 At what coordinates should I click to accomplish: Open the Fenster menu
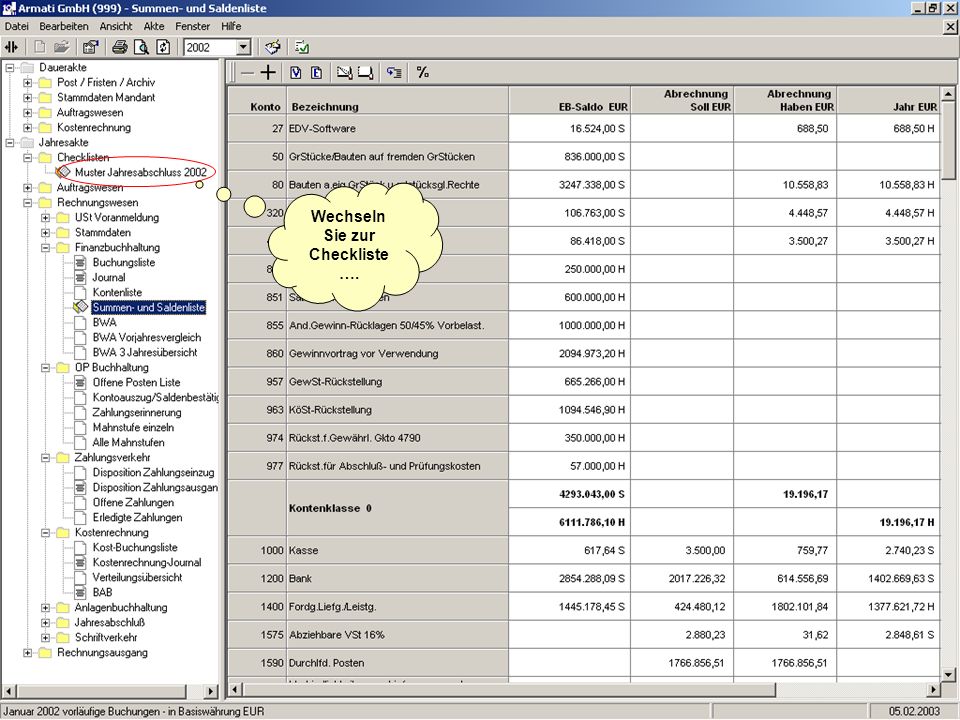pyautogui.click(x=192, y=26)
